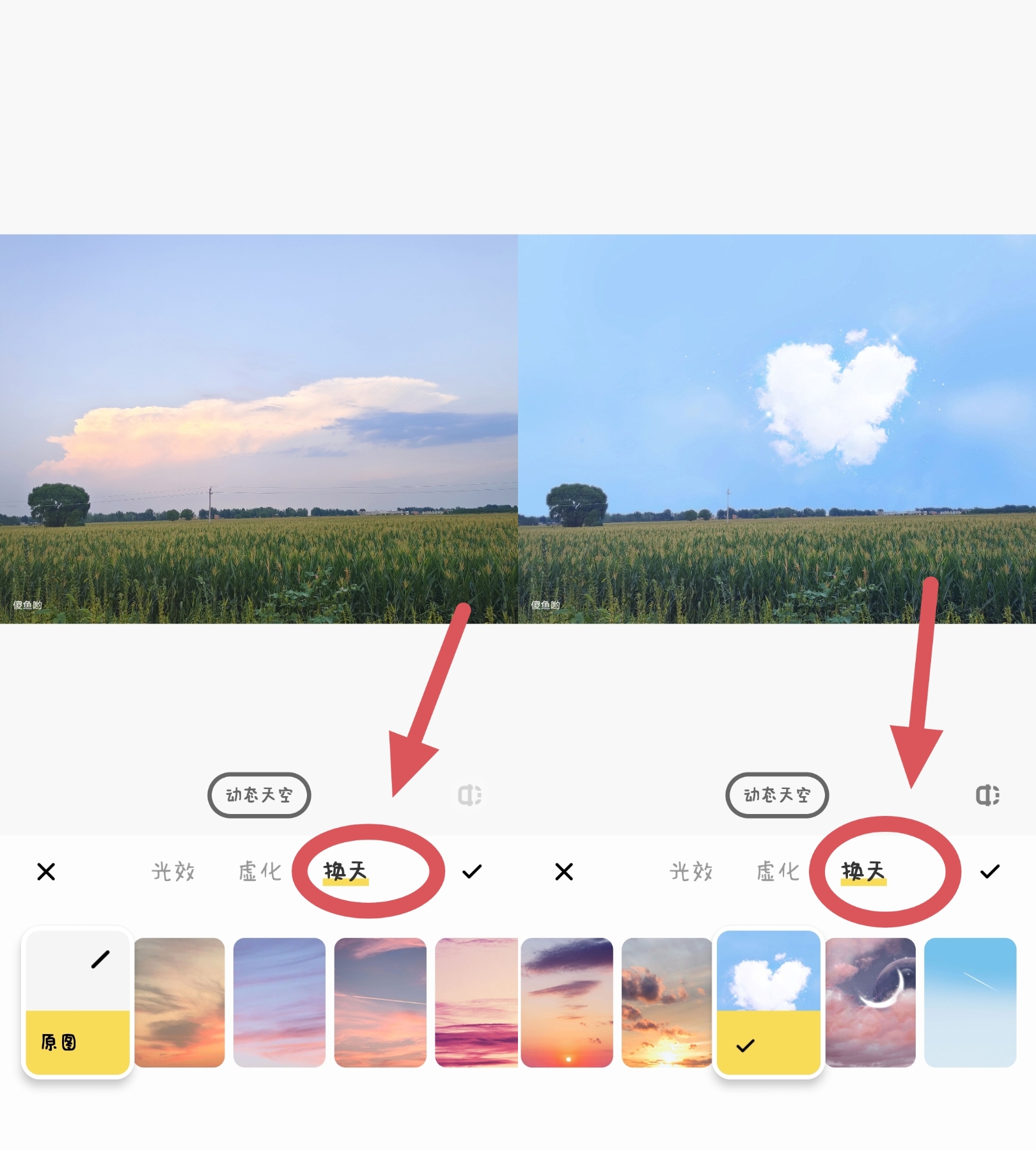
Task: Open the 虚化 tab in right panel
Action: (x=778, y=872)
